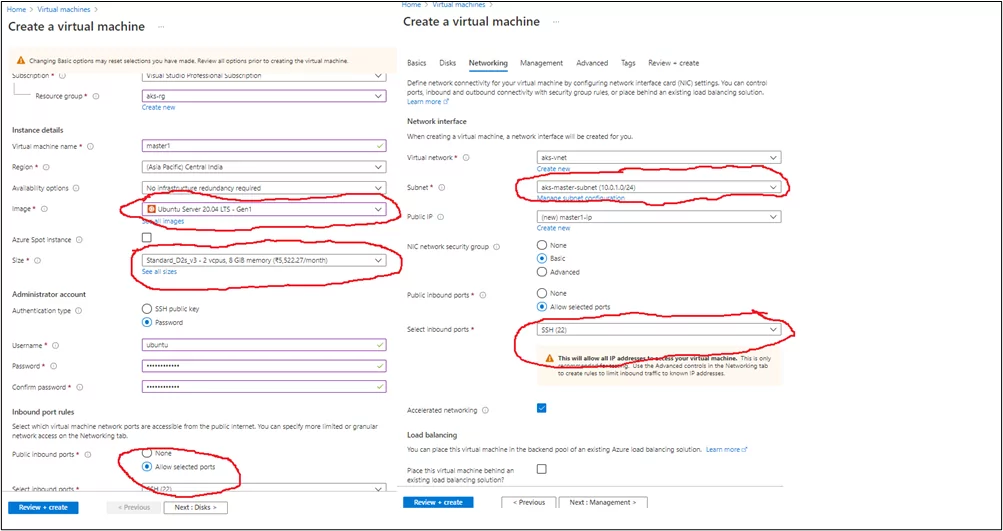Click info icon next to Public IP label
Screen dimensions: 1003x531
pos(441,217)
